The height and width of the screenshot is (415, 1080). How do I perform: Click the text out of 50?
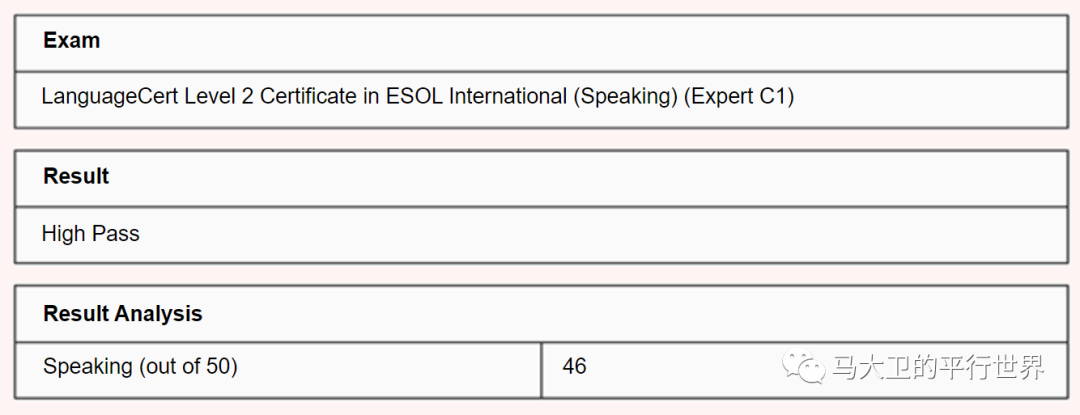[189, 366]
